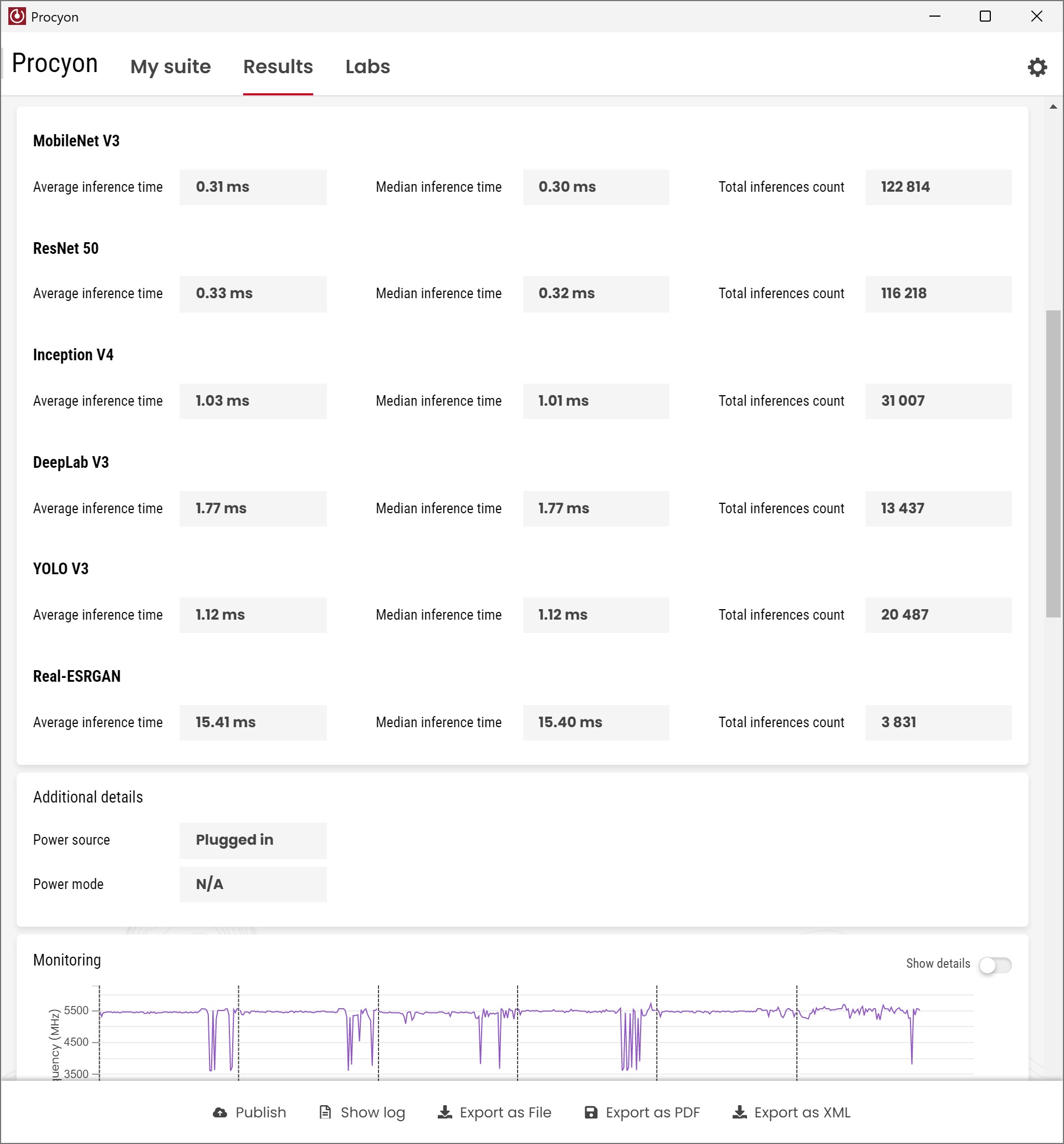The height and width of the screenshot is (1144, 1064).
Task: Select the Results tab
Action: [x=278, y=67]
